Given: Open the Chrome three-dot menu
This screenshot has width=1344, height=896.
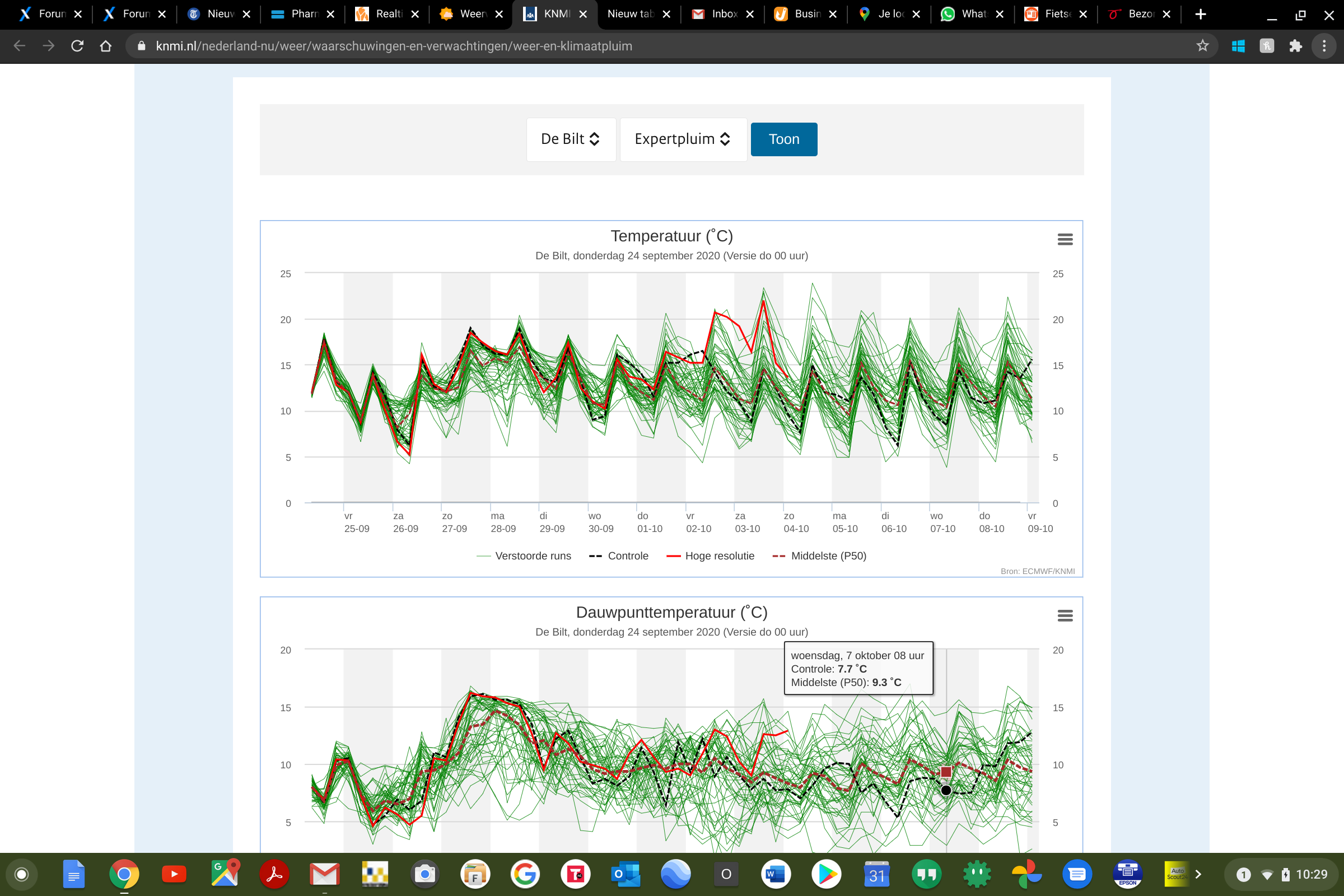Looking at the screenshot, I should click(1324, 46).
